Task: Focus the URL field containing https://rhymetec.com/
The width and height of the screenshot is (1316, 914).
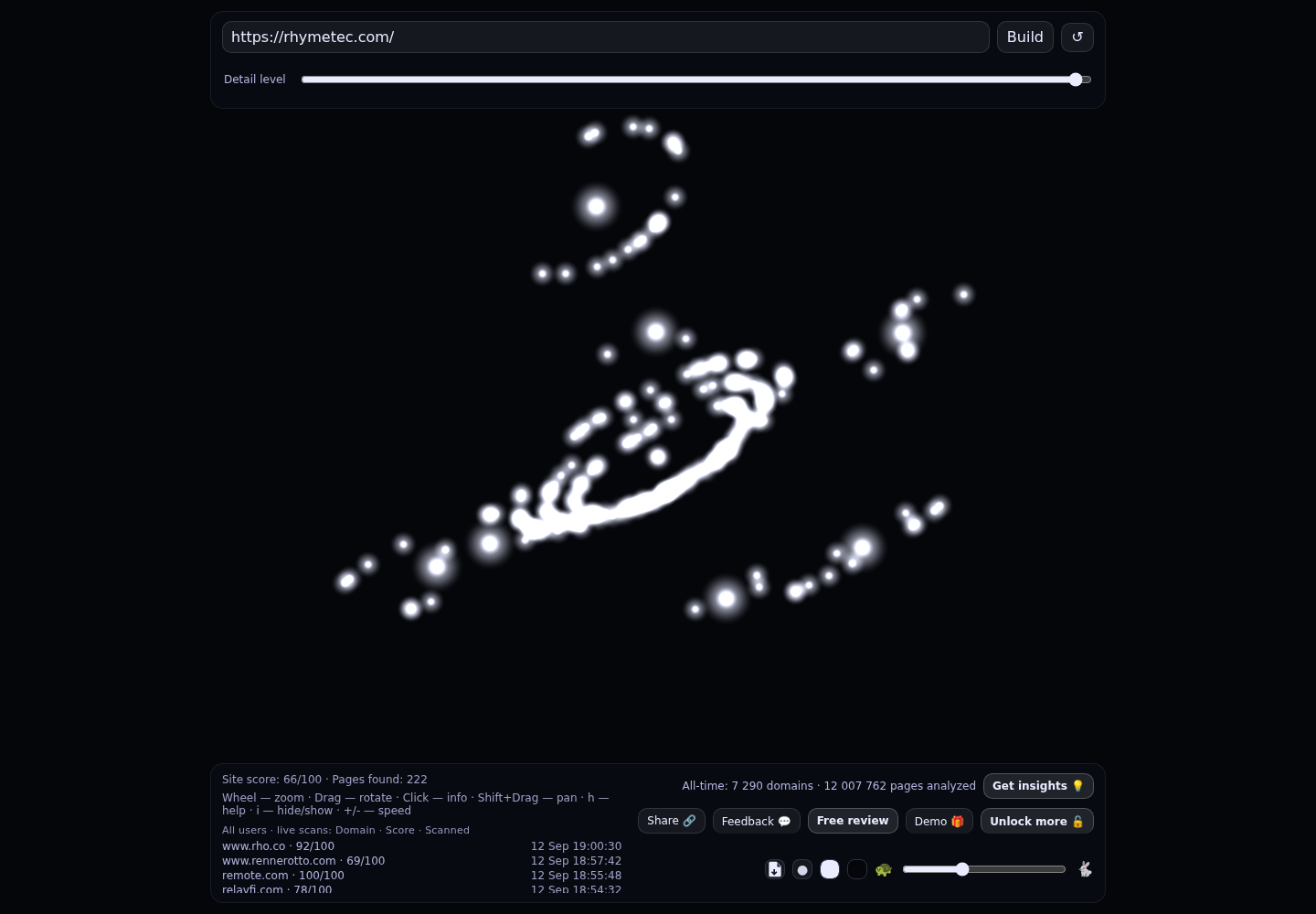Action: (x=606, y=37)
